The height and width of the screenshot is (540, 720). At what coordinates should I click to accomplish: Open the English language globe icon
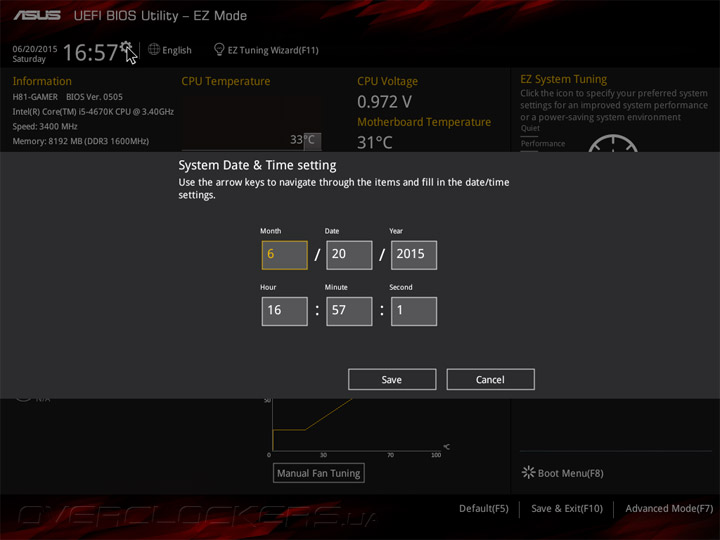coord(154,49)
